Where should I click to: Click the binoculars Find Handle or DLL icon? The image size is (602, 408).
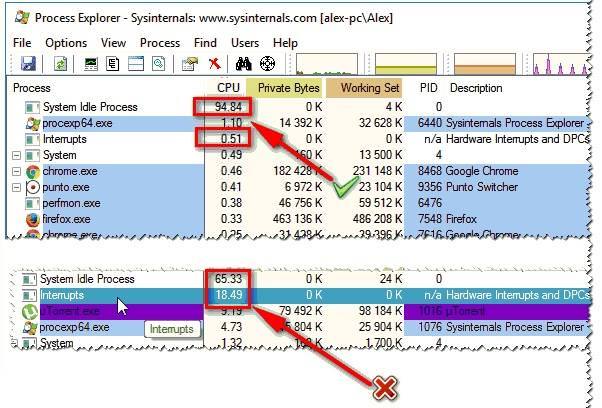click(243, 63)
